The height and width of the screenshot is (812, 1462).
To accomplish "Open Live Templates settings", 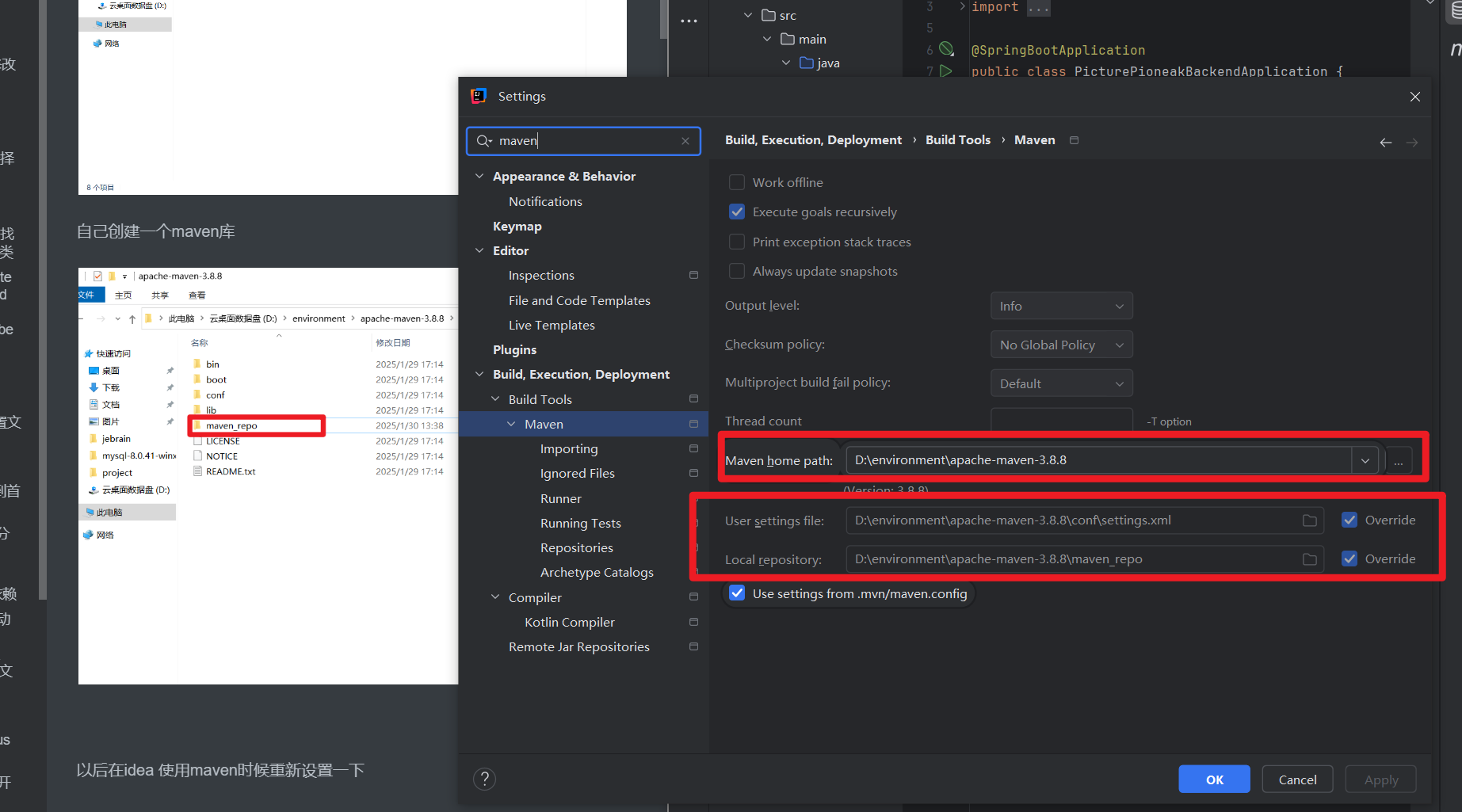I will tap(552, 326).
